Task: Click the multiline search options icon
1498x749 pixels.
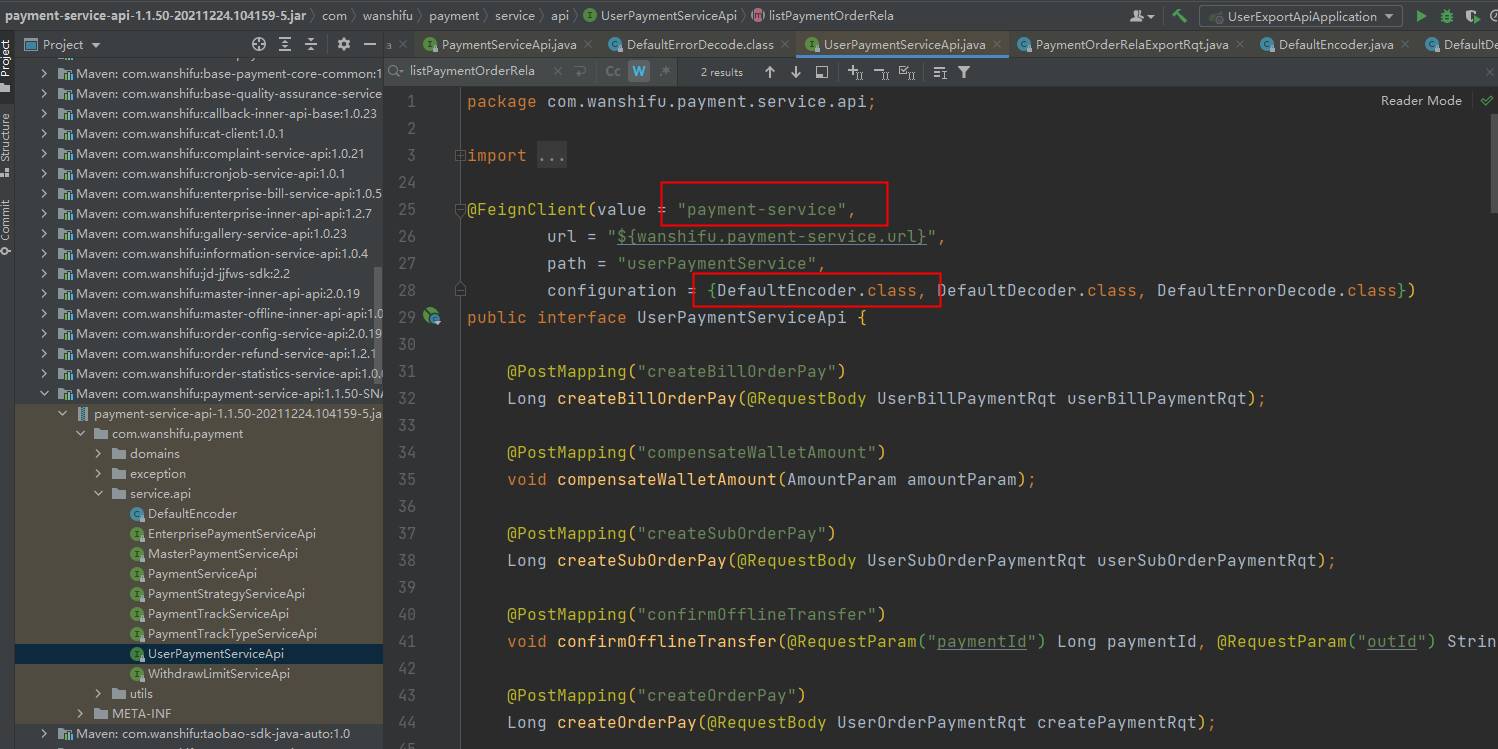Action: click(940, 72)
